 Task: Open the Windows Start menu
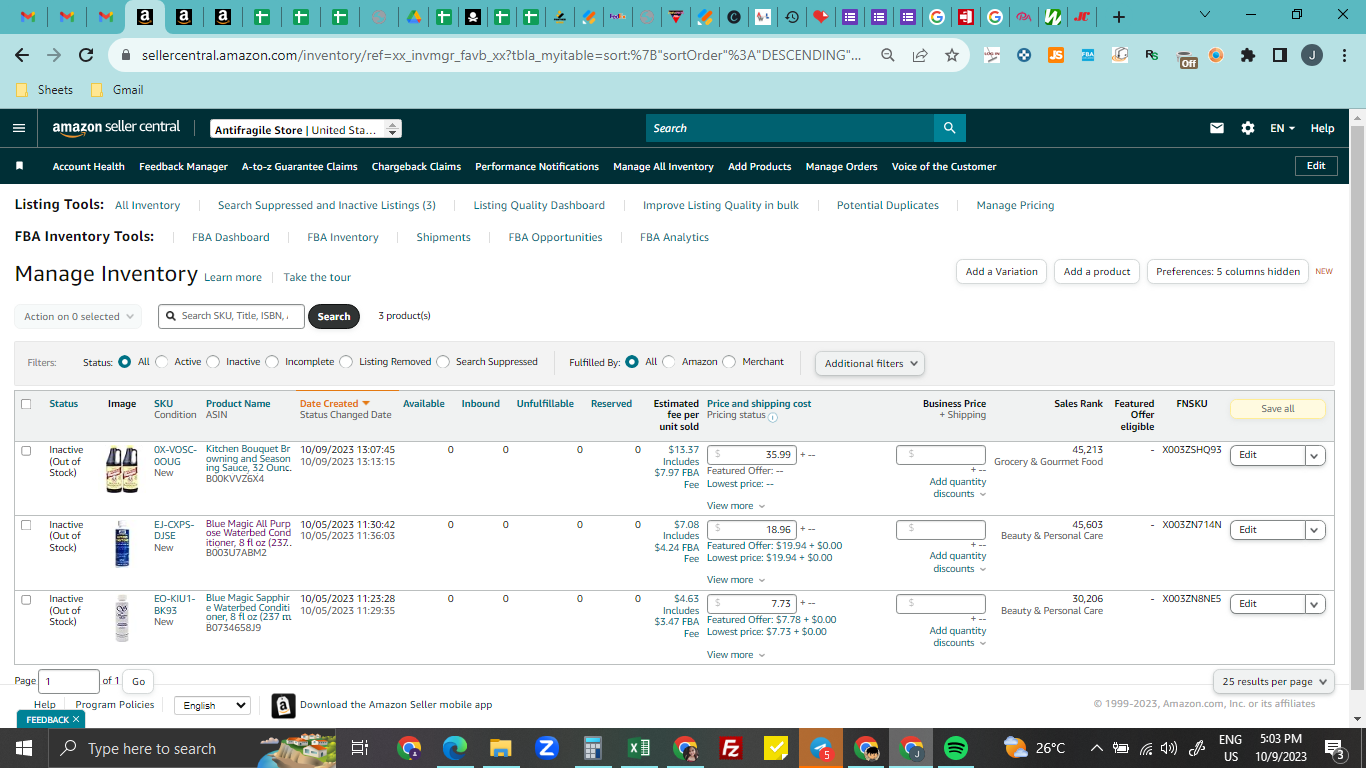click(x=24, y=748)
